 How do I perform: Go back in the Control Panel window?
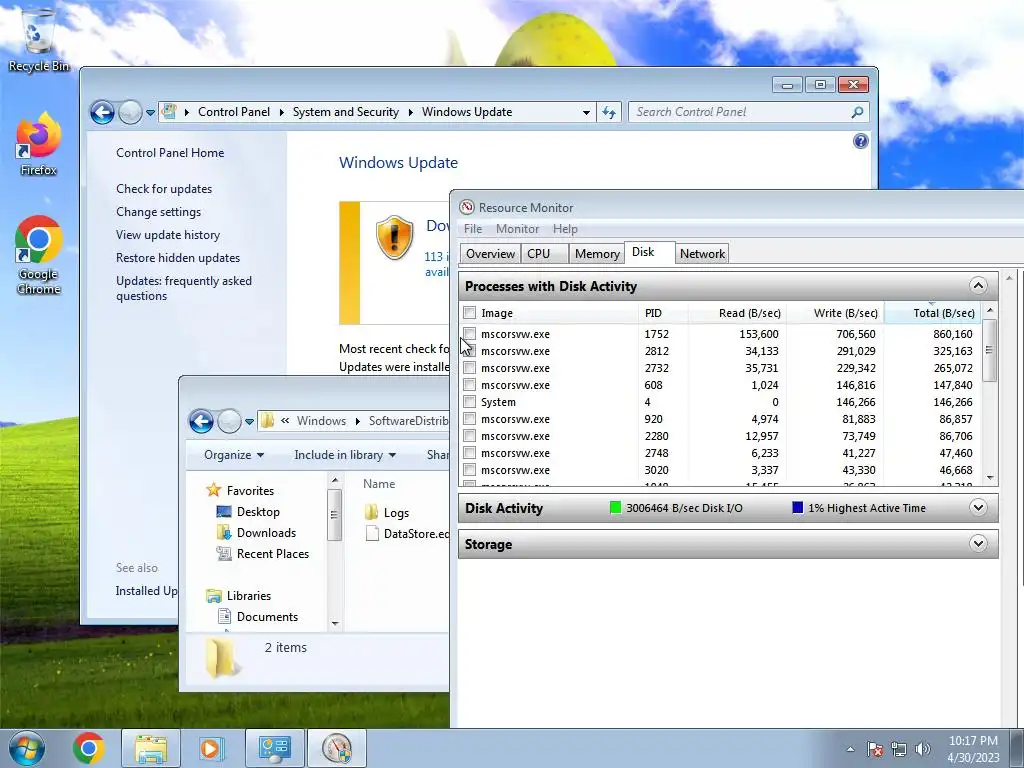[103, 112]
